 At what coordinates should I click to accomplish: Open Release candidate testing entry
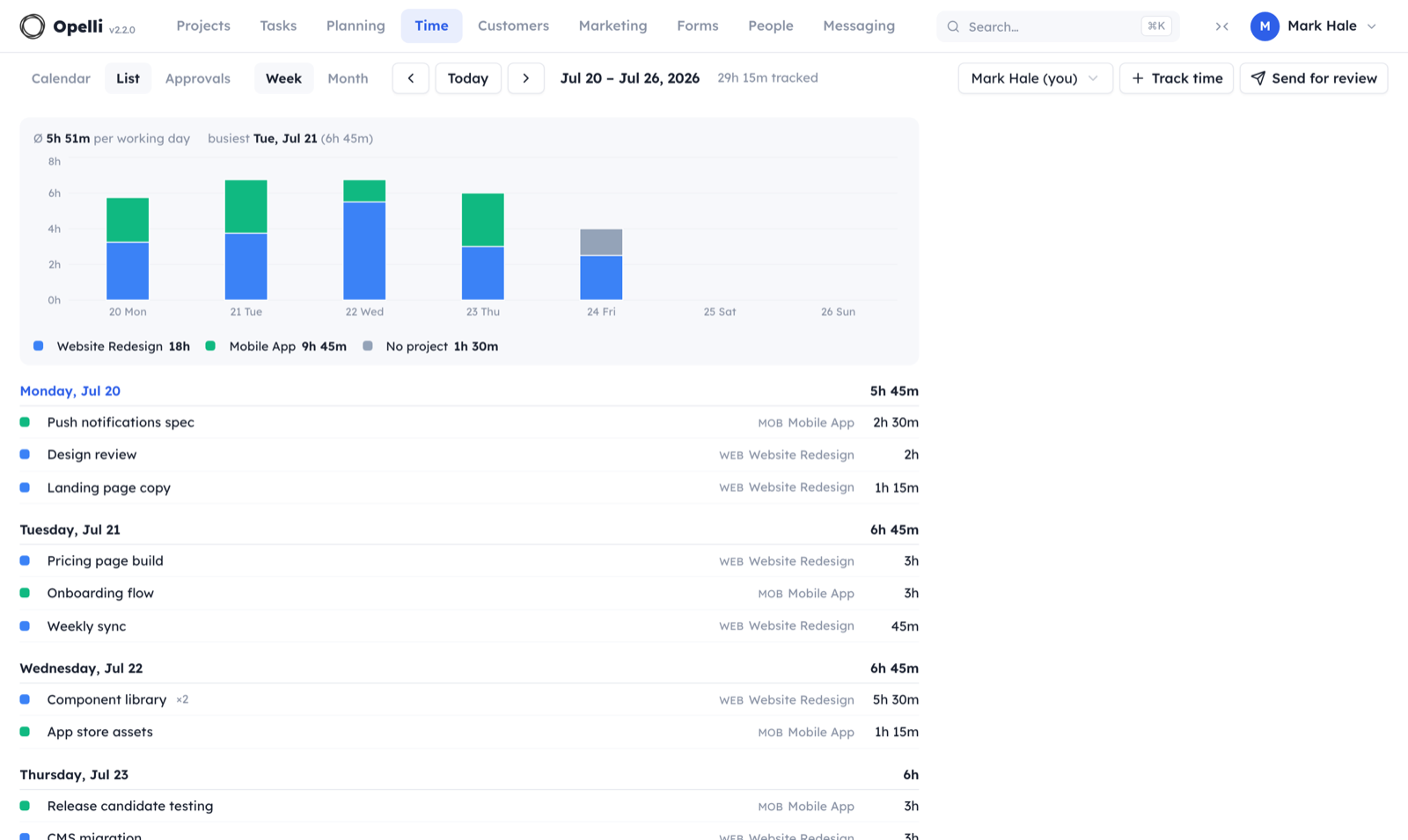(x=469, y=807)
